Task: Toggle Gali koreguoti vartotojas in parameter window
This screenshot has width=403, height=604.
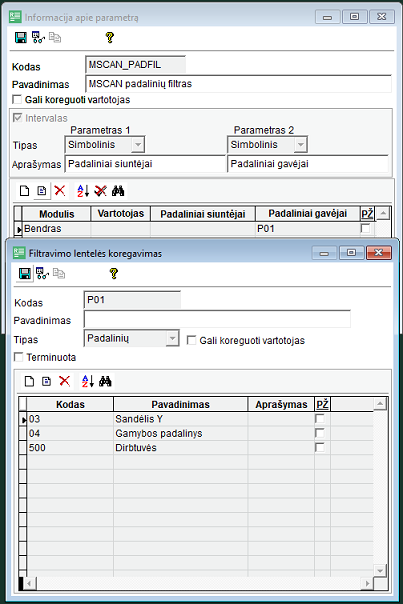Action: [x=17, y=99]
